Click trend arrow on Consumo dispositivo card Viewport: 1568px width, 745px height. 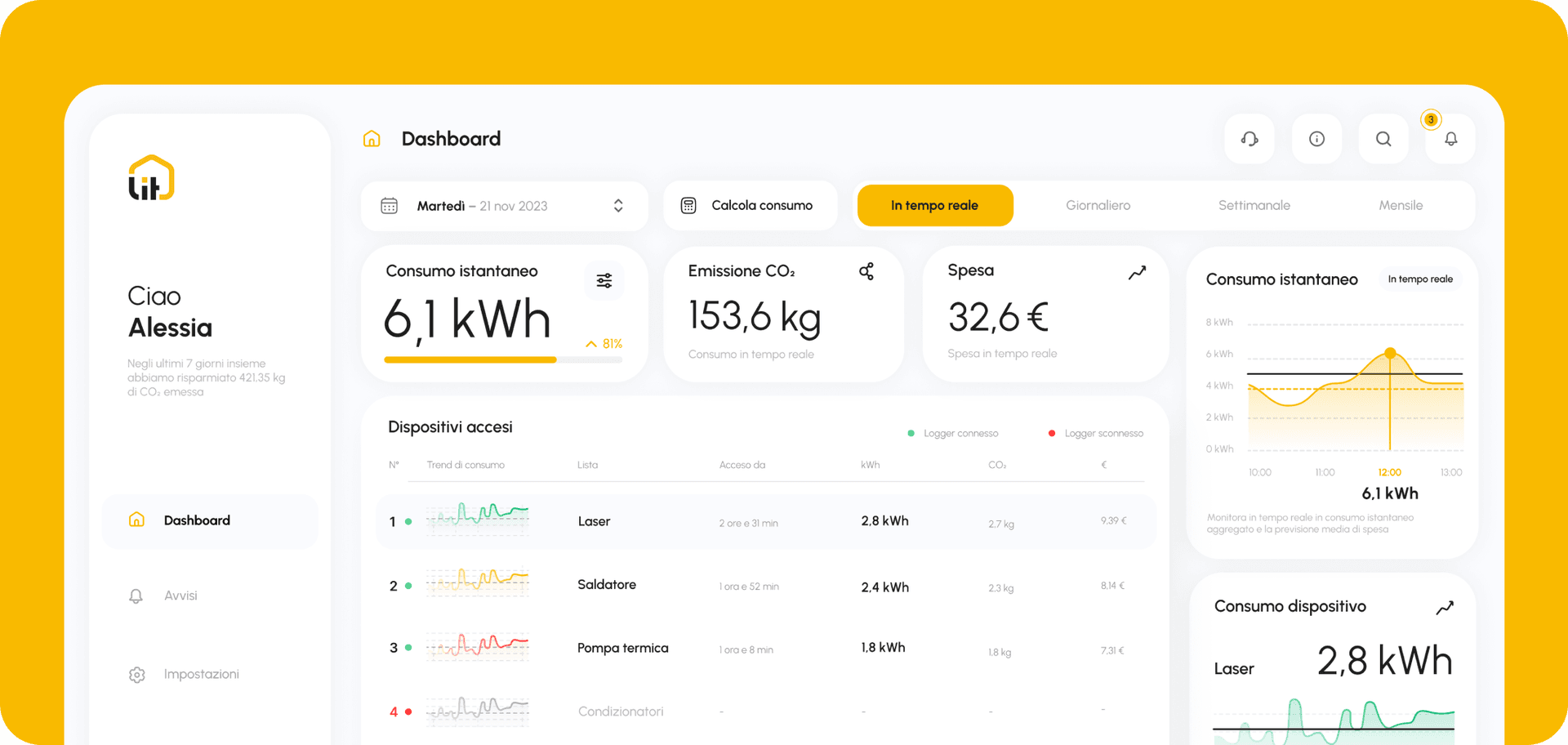[x=1445, y=608]
